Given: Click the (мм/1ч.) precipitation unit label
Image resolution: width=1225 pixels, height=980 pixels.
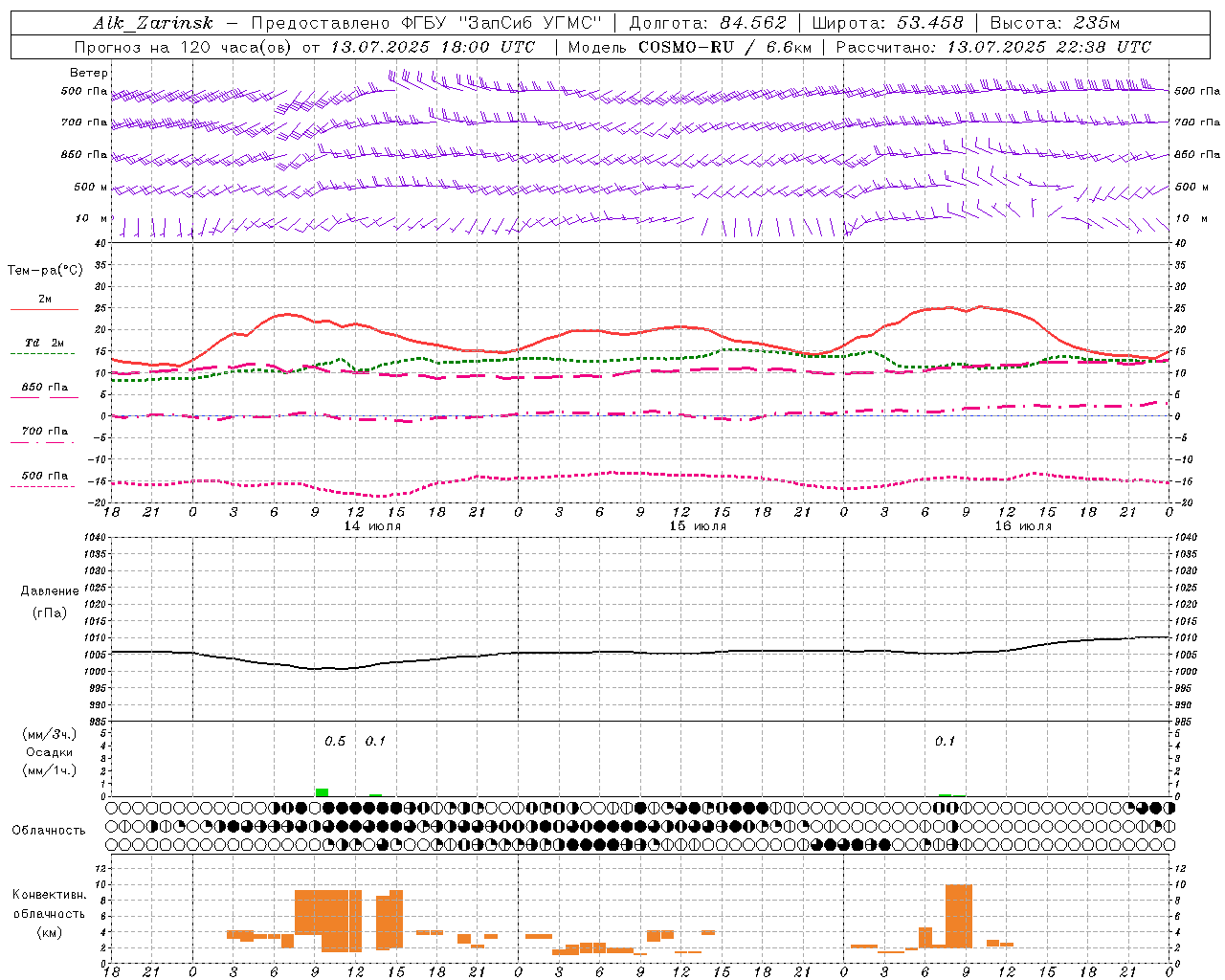Looking at the screenshot, I should pyautogui.click(x=50, y=770).
